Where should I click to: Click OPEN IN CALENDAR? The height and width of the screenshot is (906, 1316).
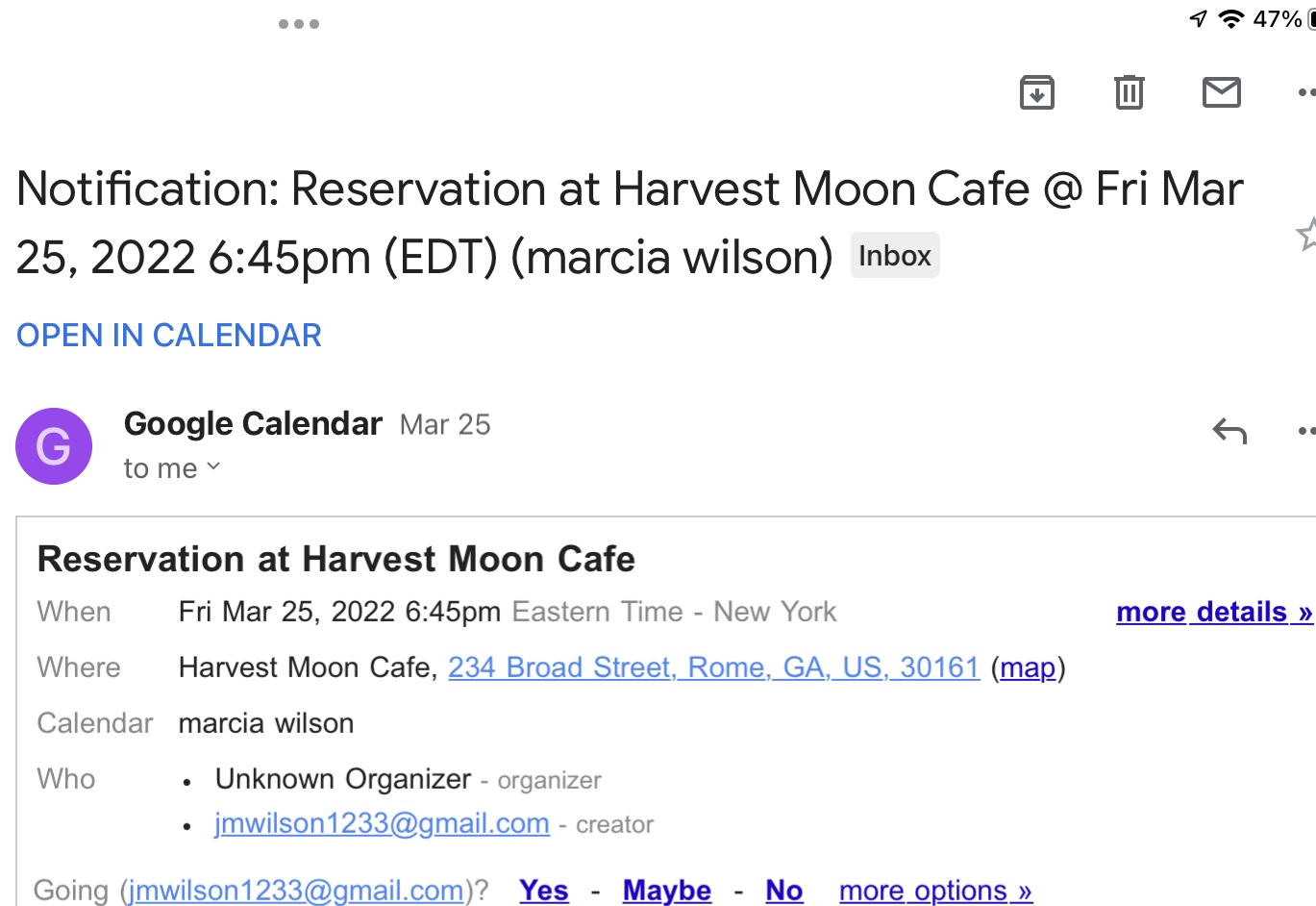(169, 336)
